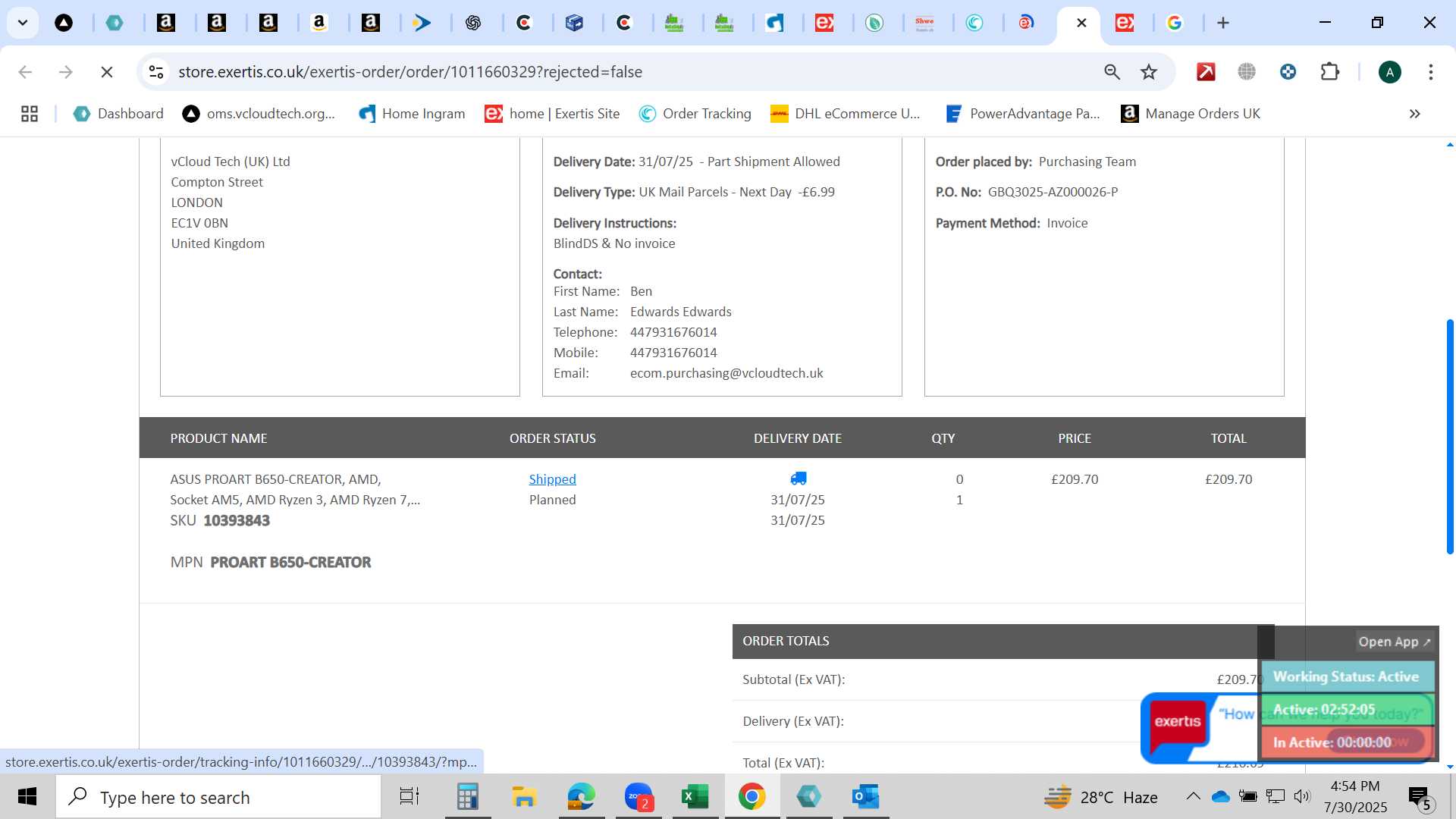Open a new browser tab
The height and width of the screenshot is (819, 1456).
[1223, 23]
